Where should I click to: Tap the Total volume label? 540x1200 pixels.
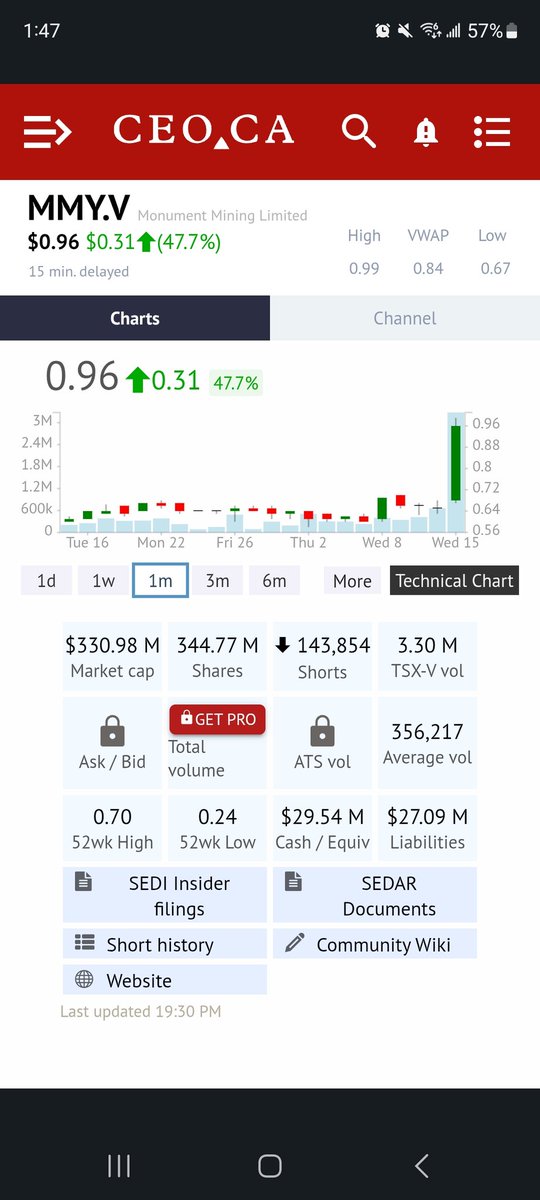(196, 758)
